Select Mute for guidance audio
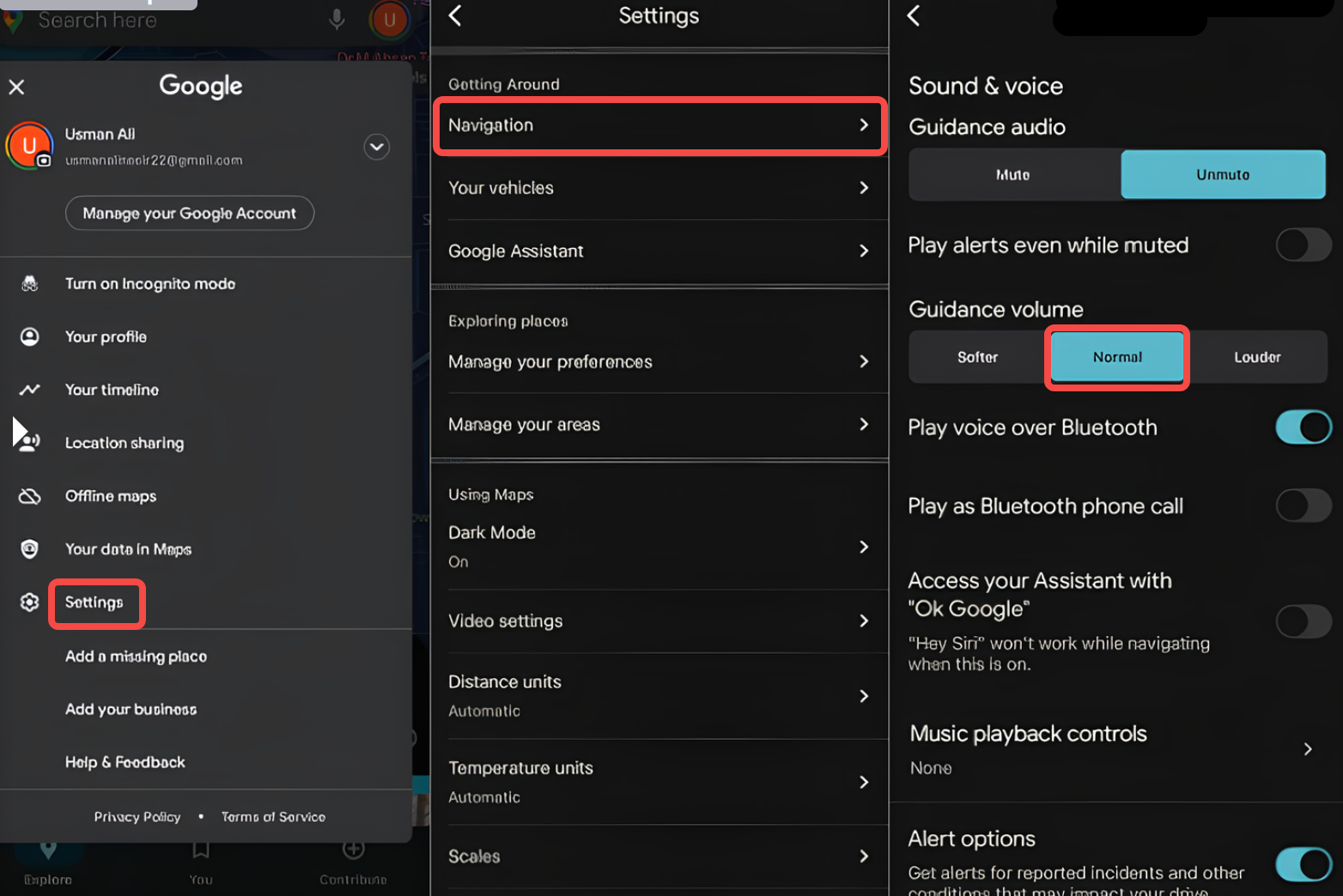The image size is (1343, 896). 1013,175
